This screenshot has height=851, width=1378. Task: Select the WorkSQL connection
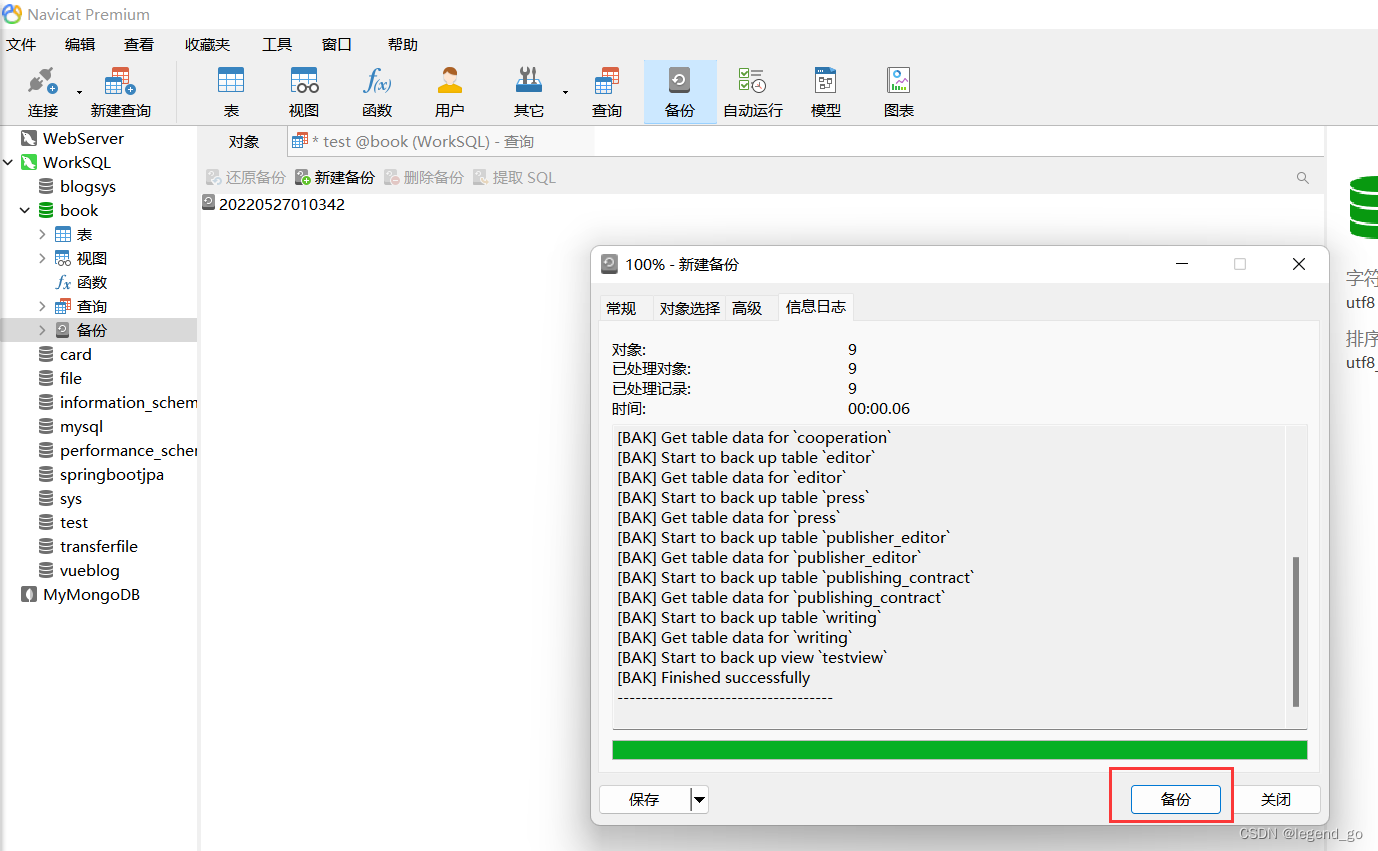pyautogui.click(x=76, y=162)
